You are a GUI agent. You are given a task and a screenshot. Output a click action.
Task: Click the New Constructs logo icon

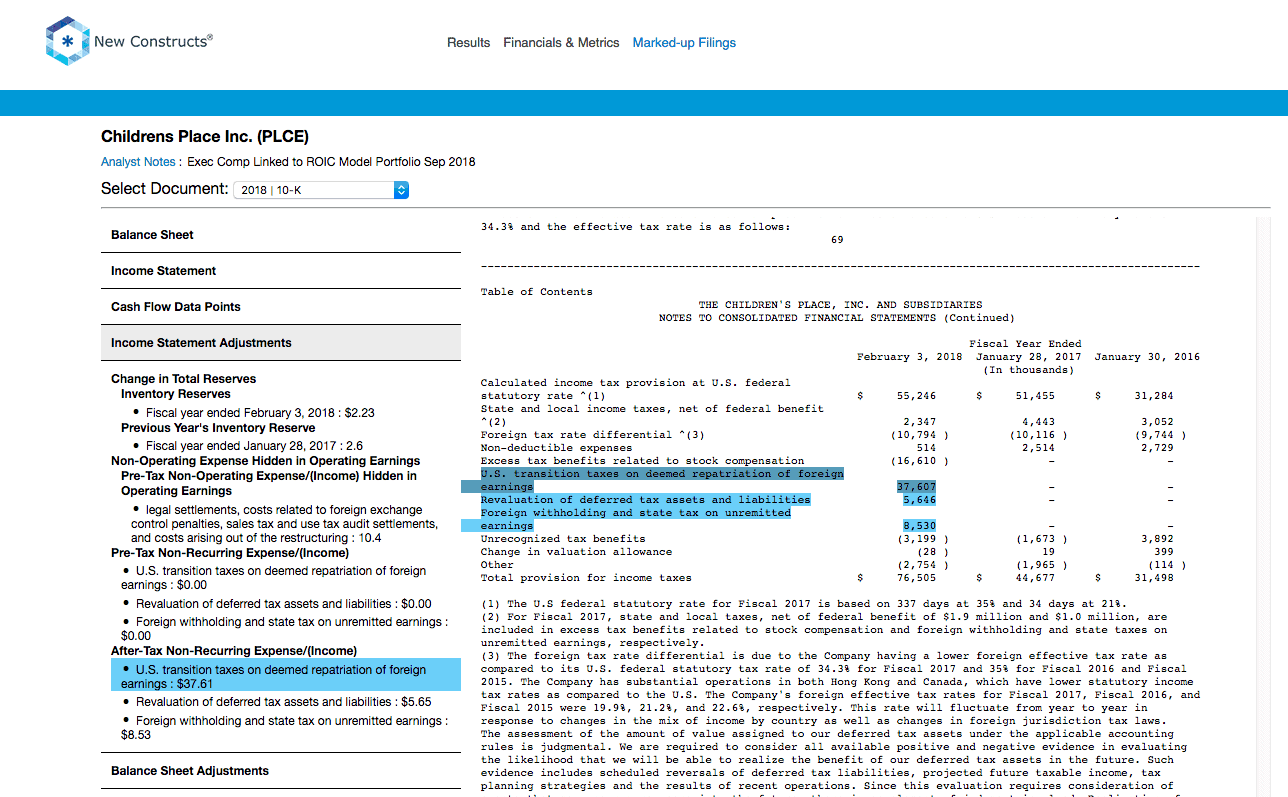coord(67,41)
